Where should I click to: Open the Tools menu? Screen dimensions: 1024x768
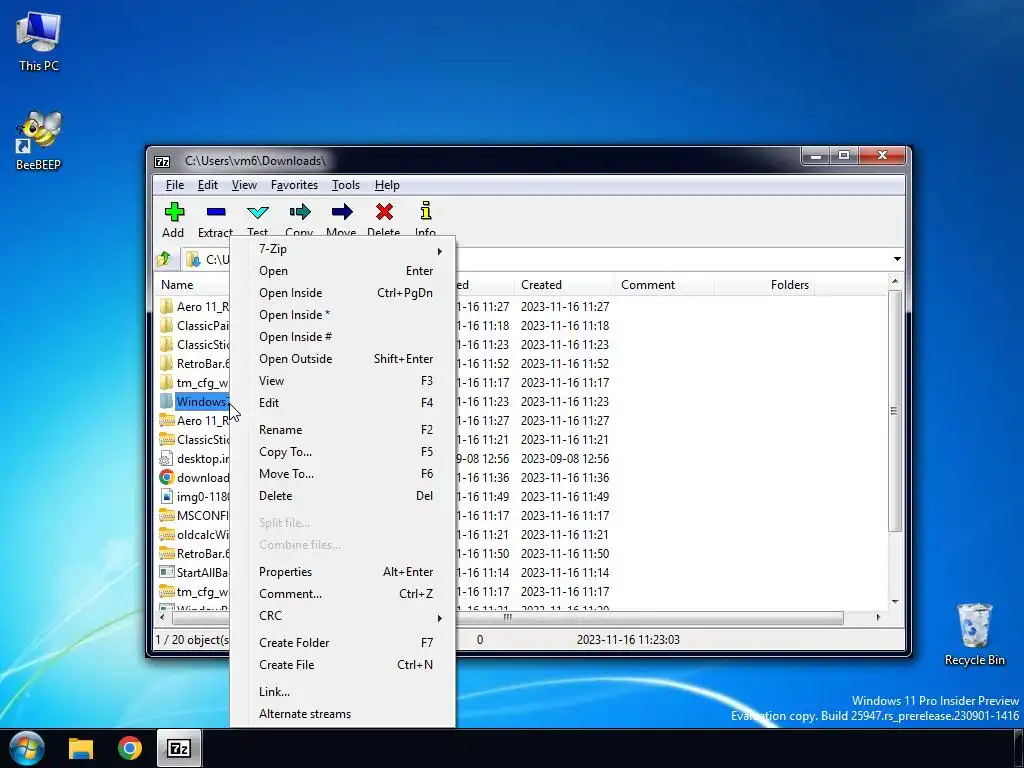(x=345, y=185)
